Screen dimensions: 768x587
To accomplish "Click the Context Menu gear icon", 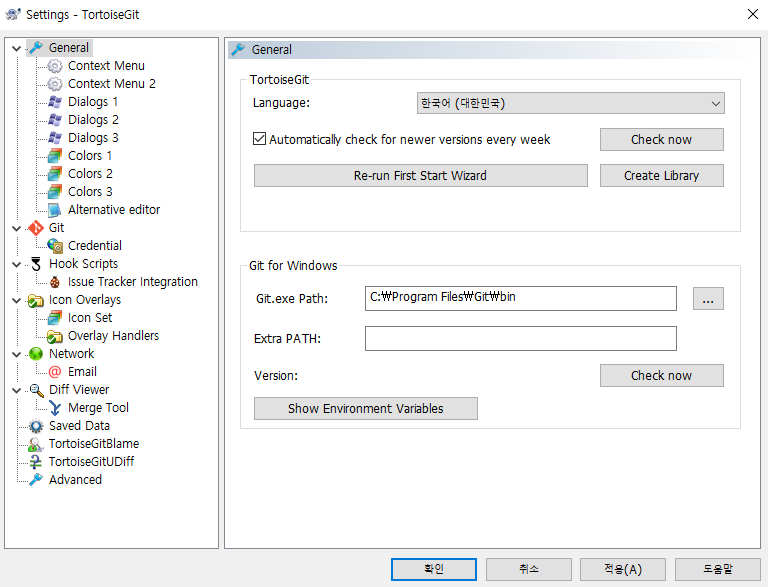I will [55, 66].
